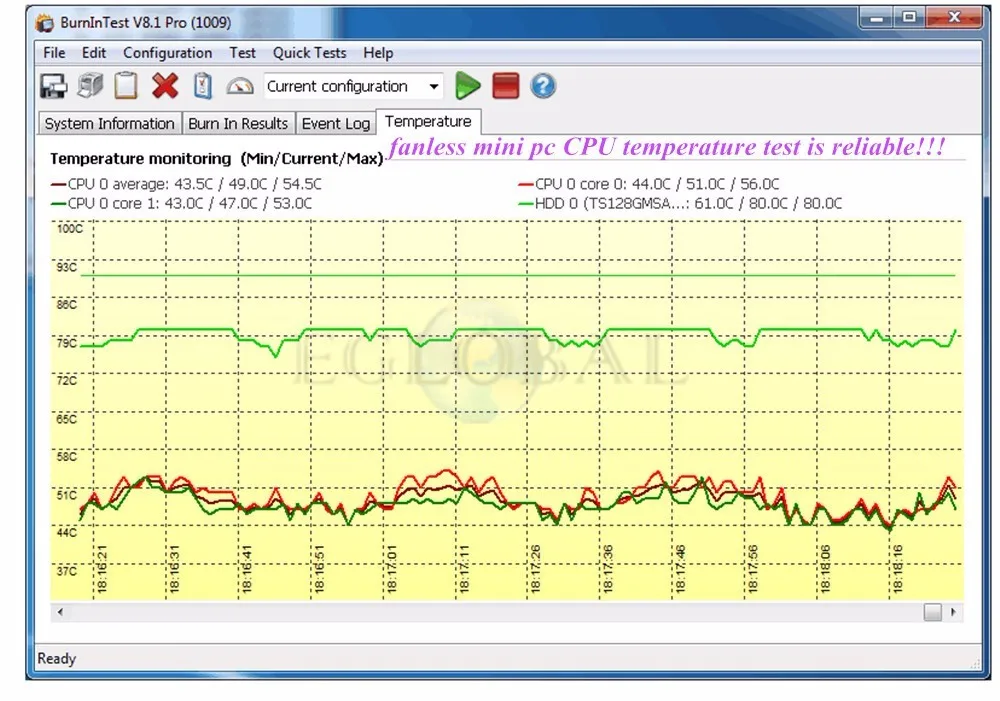Viewport: 1000px width, 701px height.
Task: Click BurnInTest app icon in title bar
Action: tap(45, 23)
